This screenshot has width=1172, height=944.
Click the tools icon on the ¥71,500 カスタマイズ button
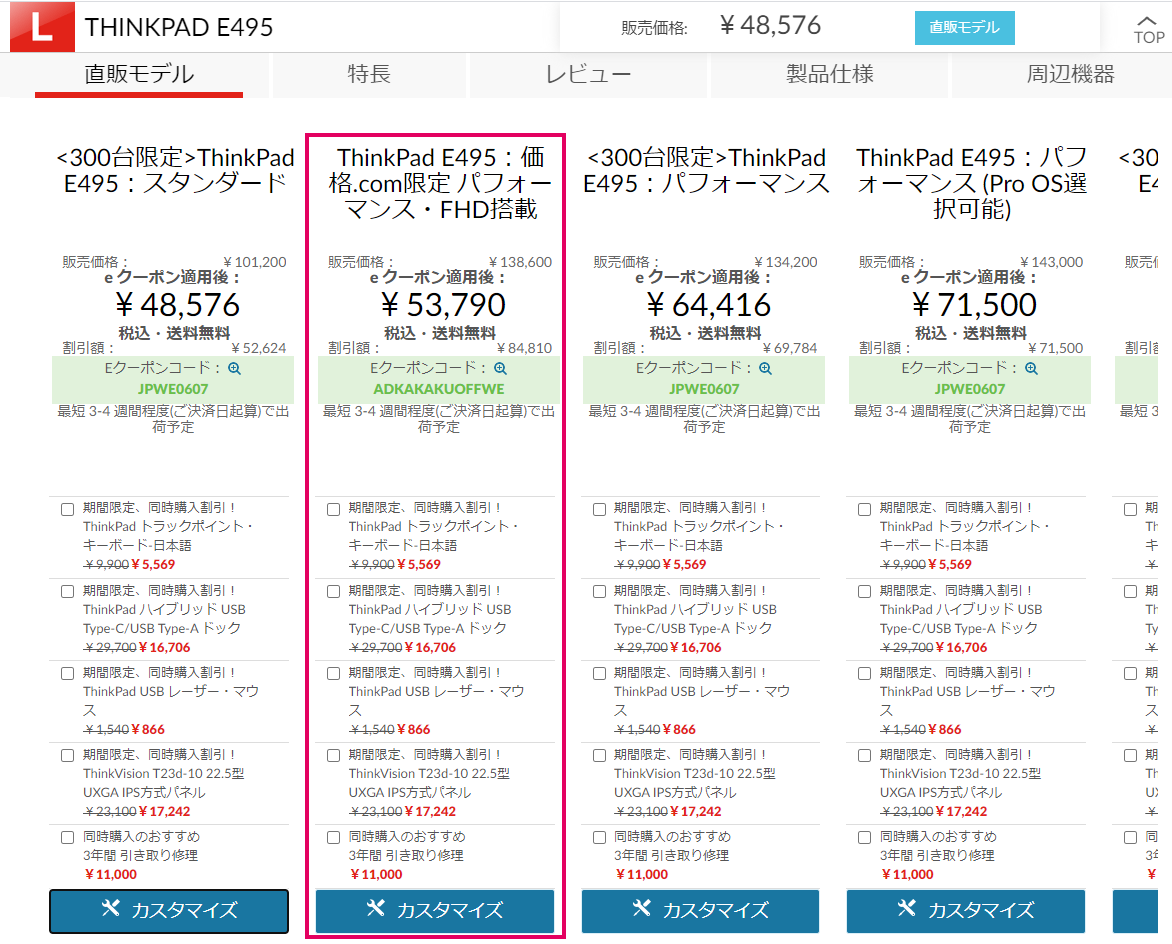click(x=907, y=908)
